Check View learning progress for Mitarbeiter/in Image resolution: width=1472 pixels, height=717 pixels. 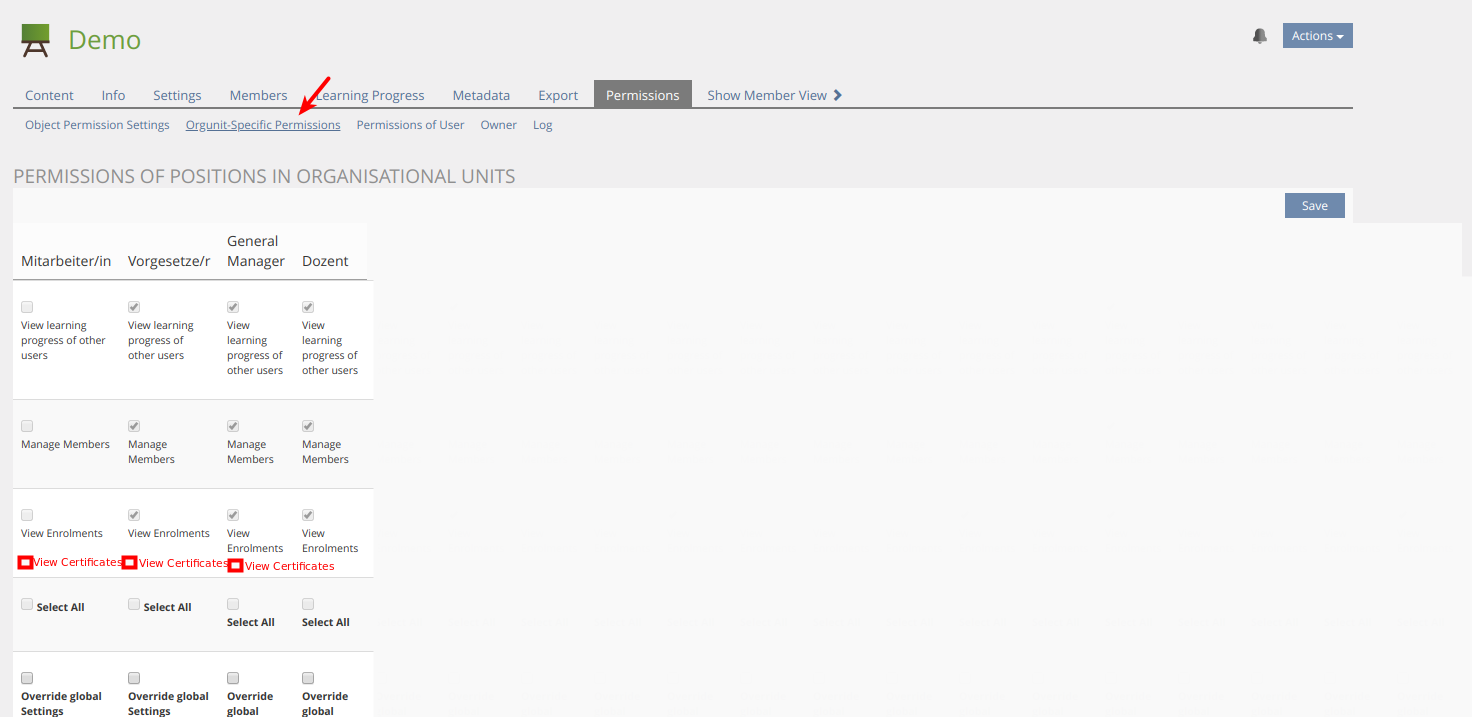27,307
